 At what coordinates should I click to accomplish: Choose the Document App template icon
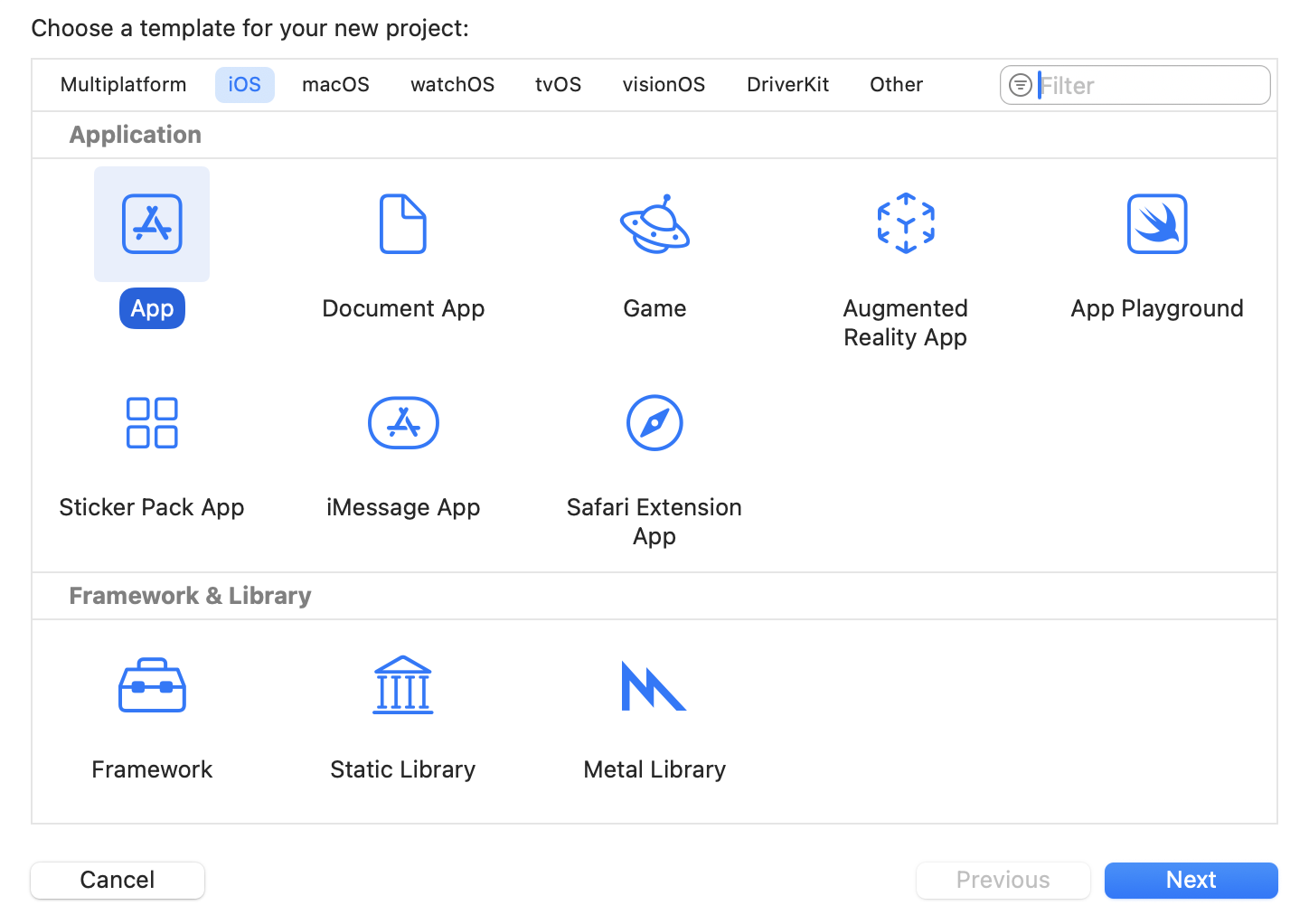click(403, 224)
